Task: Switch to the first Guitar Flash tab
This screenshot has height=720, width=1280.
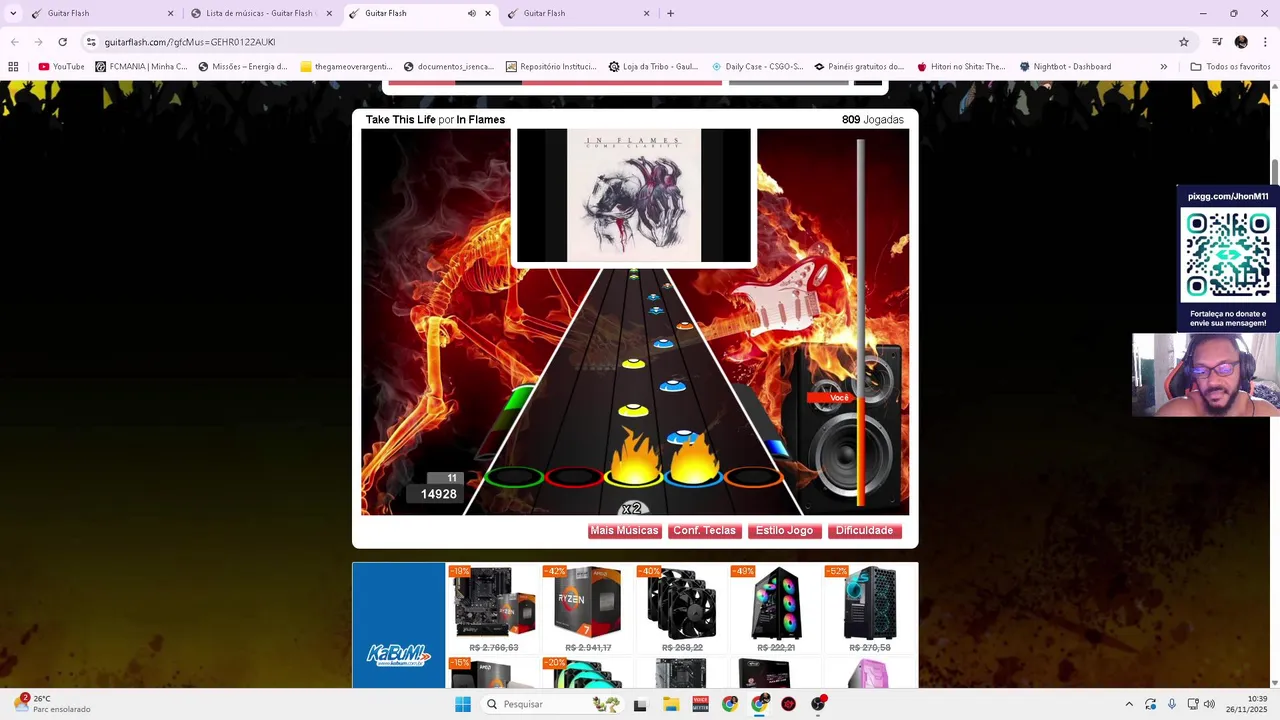Action: click(100, 13)
